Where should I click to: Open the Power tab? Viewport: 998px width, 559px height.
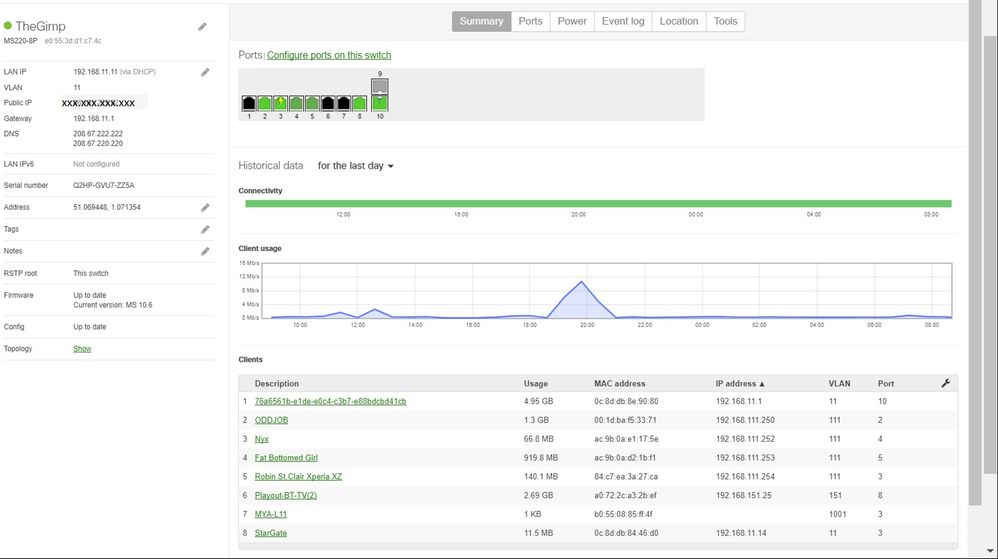coord(572,21)
